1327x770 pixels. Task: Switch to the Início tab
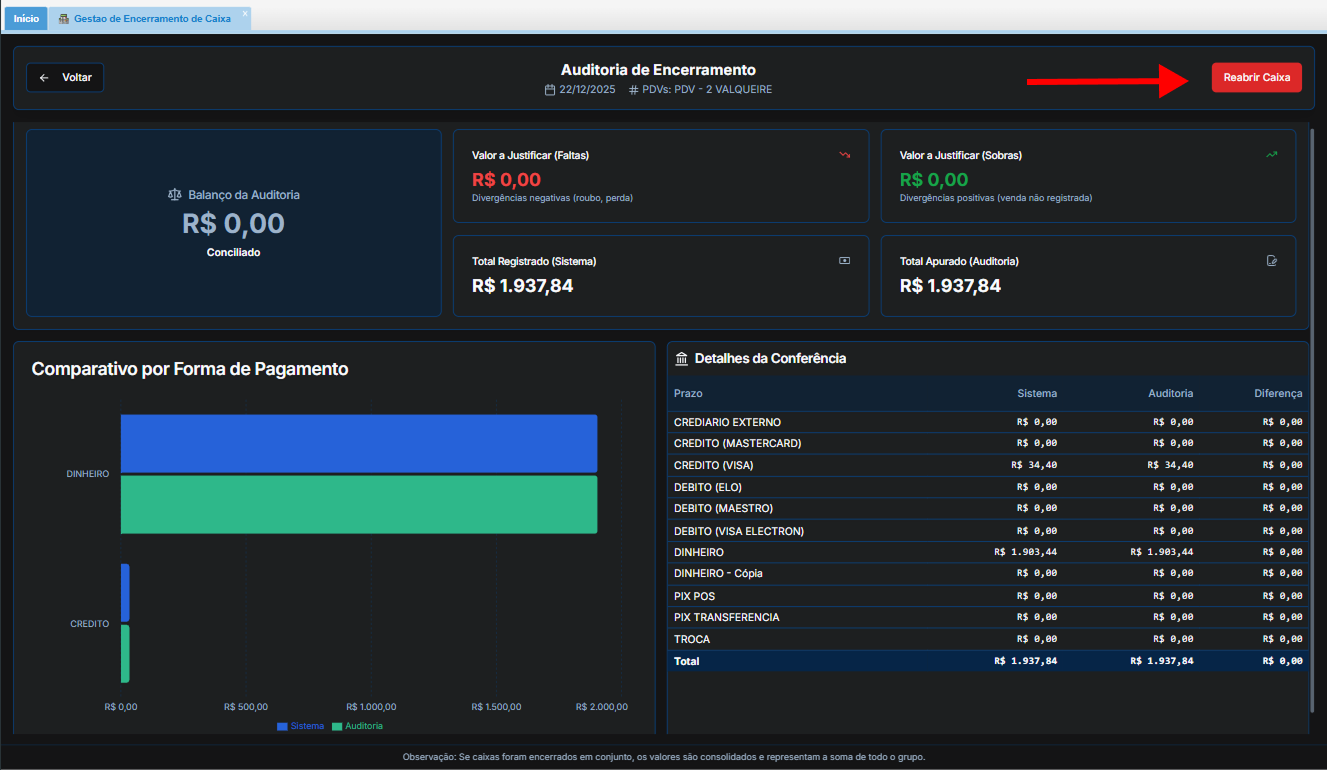click(x=26, y=18)
